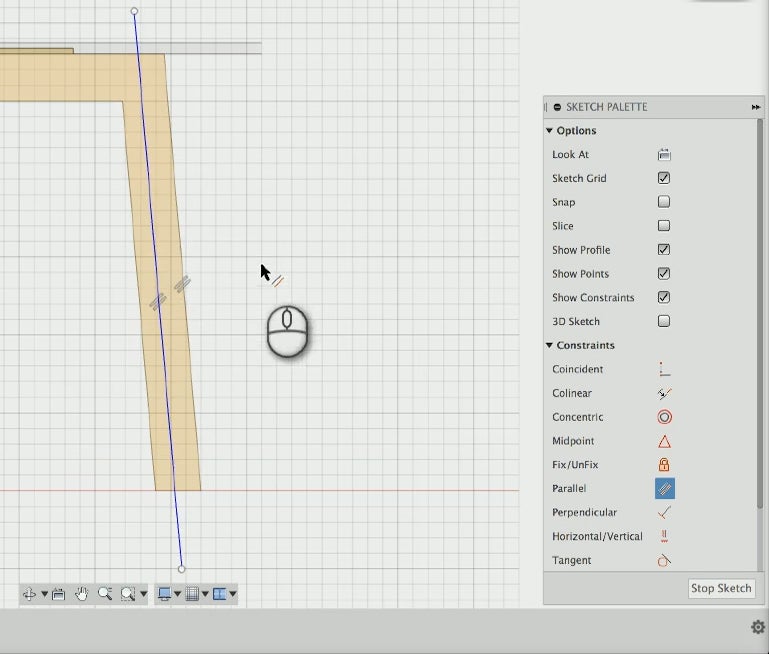The image size is (769, 654).
Task: Click the Perpendicular label in Constraints list
Action: coord(584,512)
